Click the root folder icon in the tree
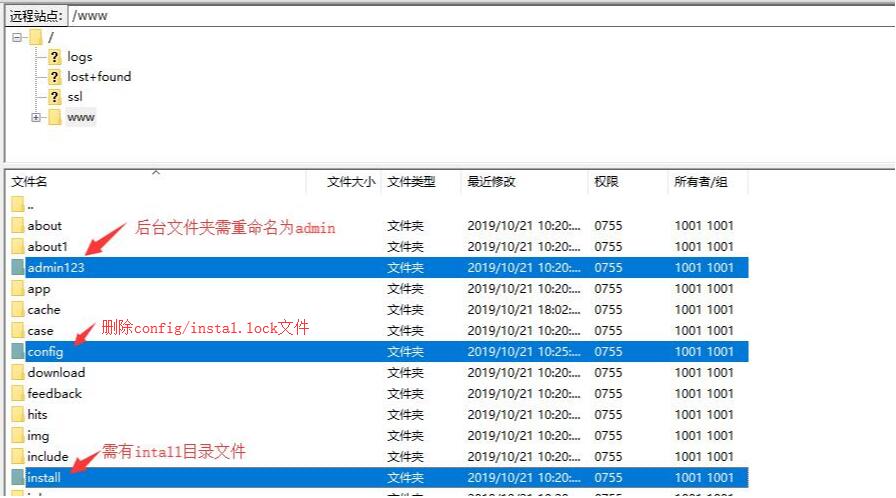This screenshot has height=498, width=896. 36,38
